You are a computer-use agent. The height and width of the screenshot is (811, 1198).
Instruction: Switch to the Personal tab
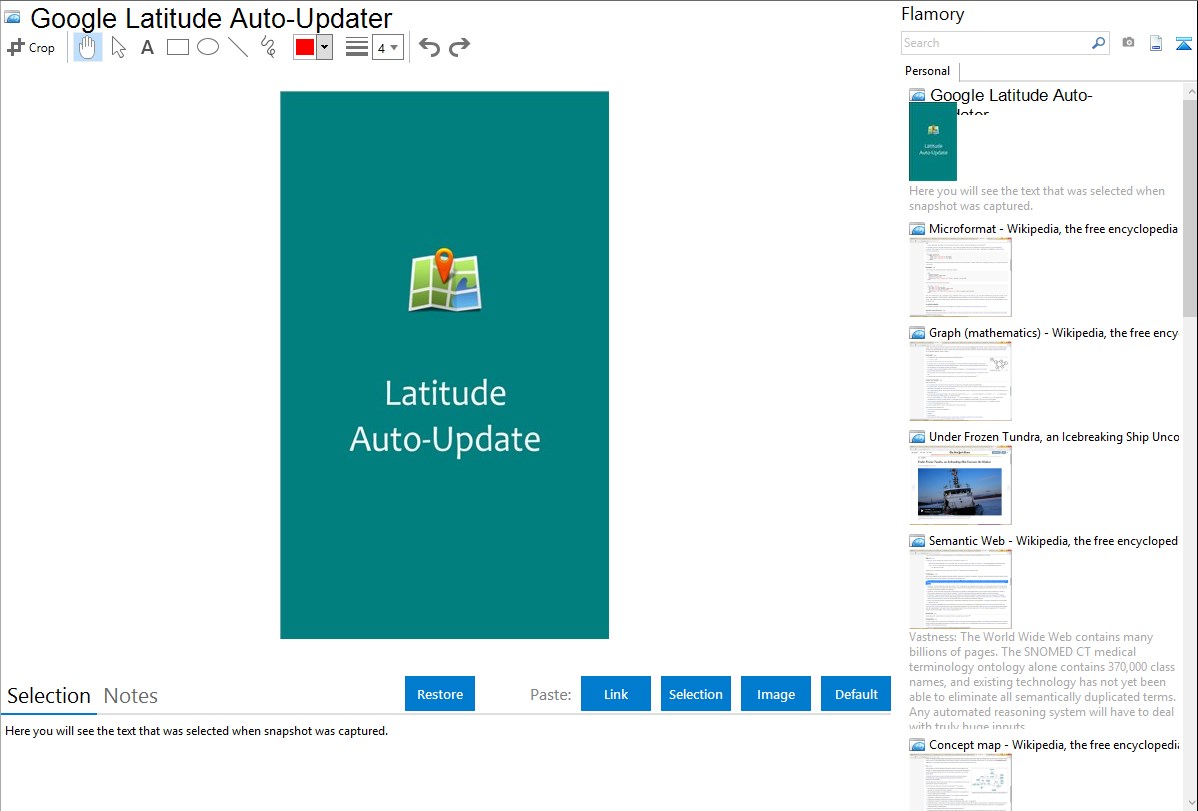928,70
